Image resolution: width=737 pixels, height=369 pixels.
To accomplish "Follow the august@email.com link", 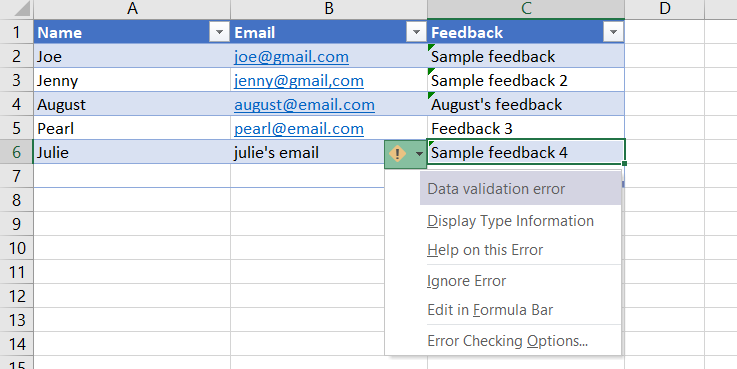I will click(305, 105).
